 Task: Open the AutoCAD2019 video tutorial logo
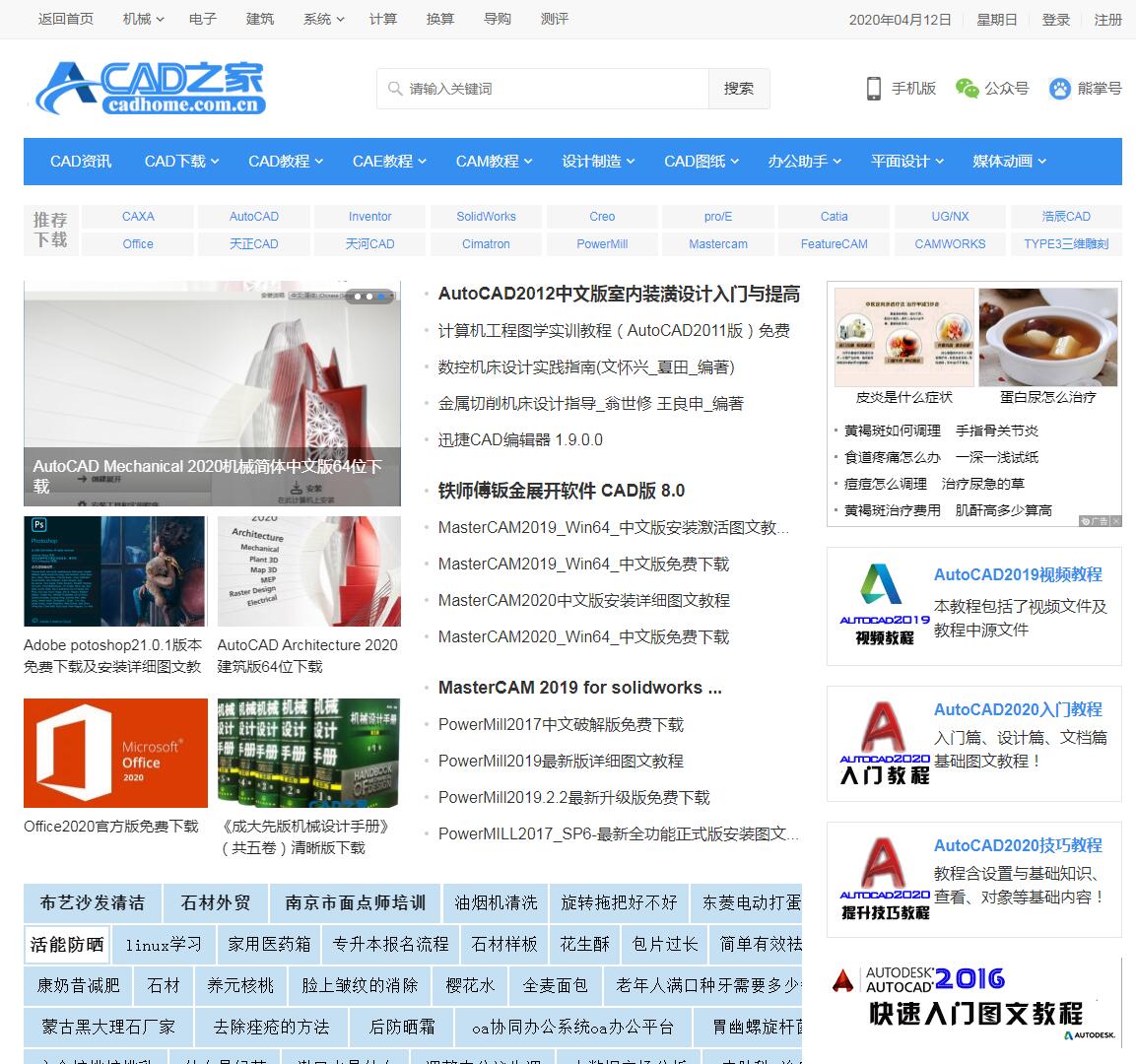884,605
